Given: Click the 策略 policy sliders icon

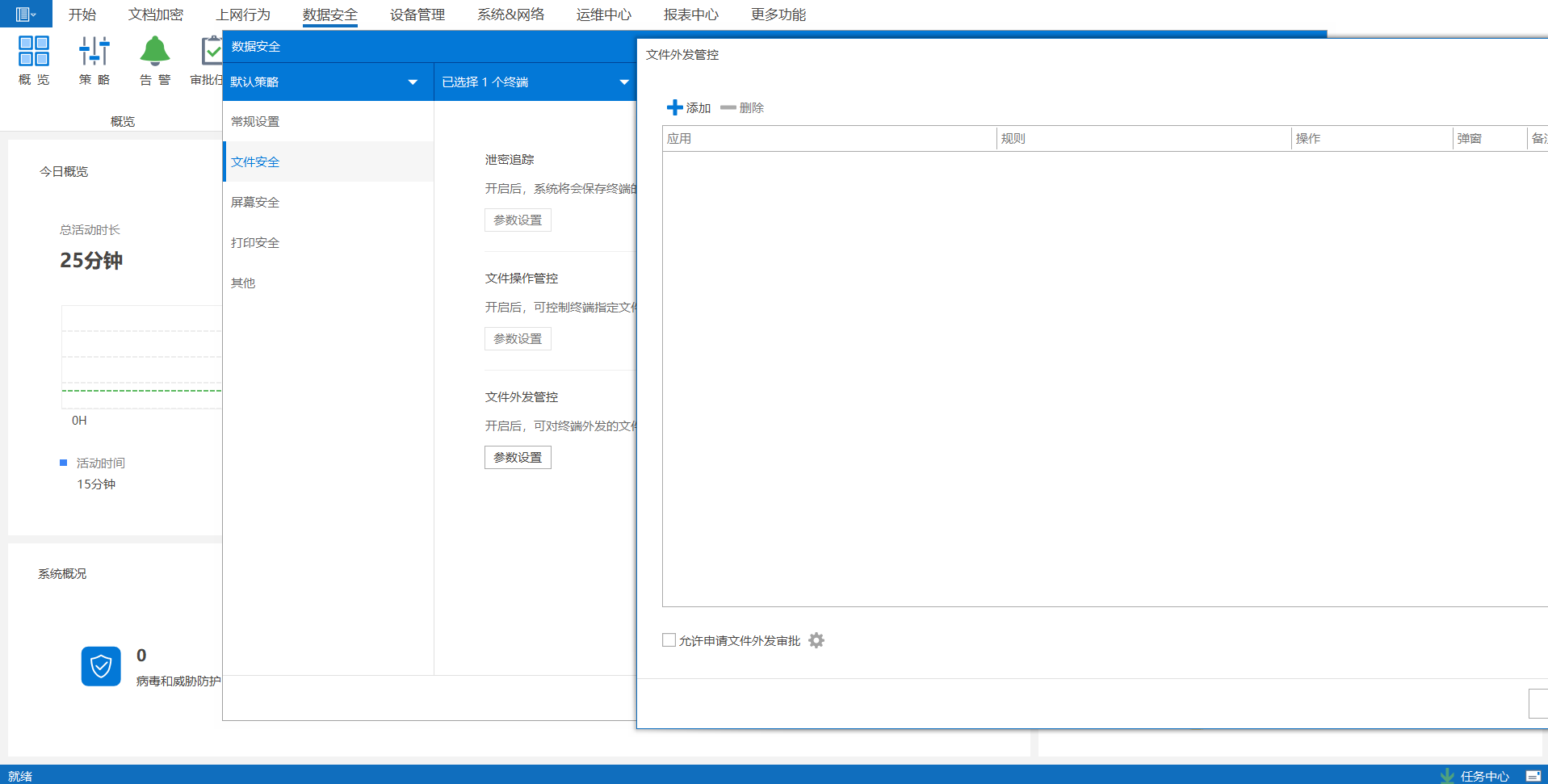Looking at the screenshot, I should 94,51.
